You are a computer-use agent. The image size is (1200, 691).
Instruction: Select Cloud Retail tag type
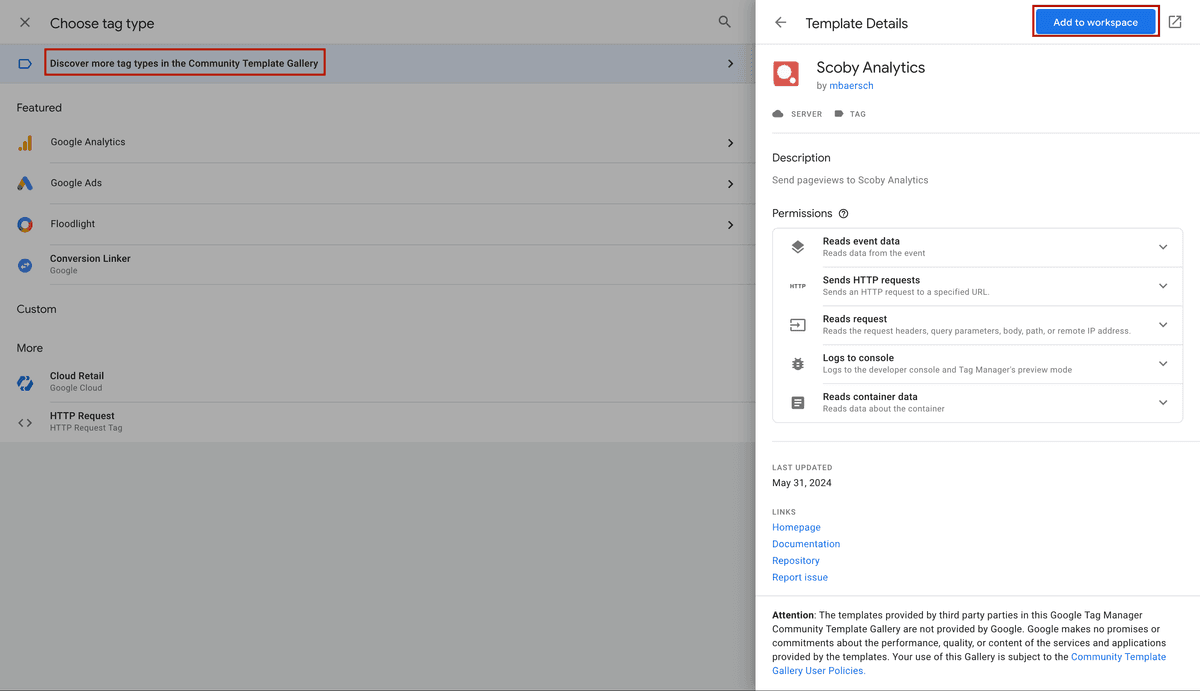click(x=375, y=382)
